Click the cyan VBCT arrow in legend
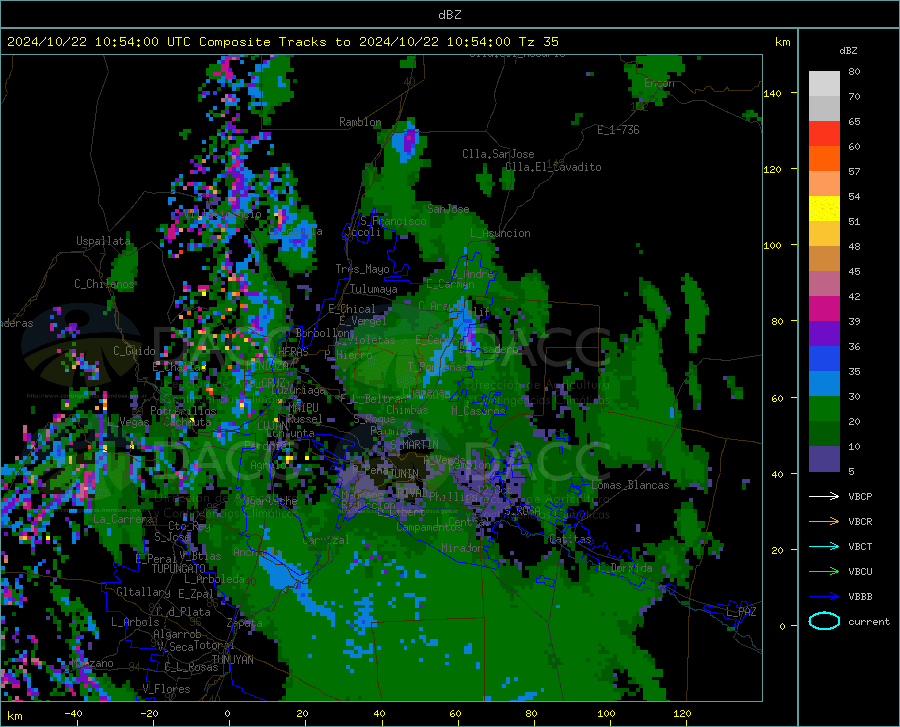Screen dimensions: 900x727 tap(824, 546)
